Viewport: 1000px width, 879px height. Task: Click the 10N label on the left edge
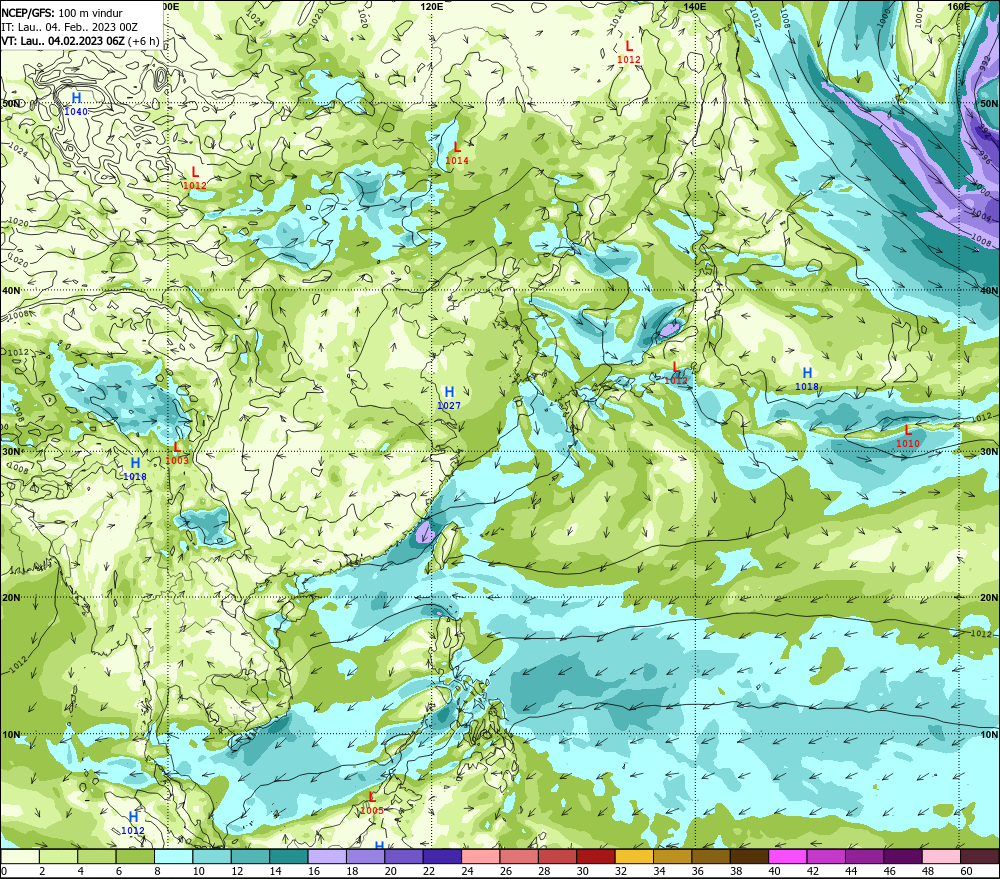[x=11, y=735]
